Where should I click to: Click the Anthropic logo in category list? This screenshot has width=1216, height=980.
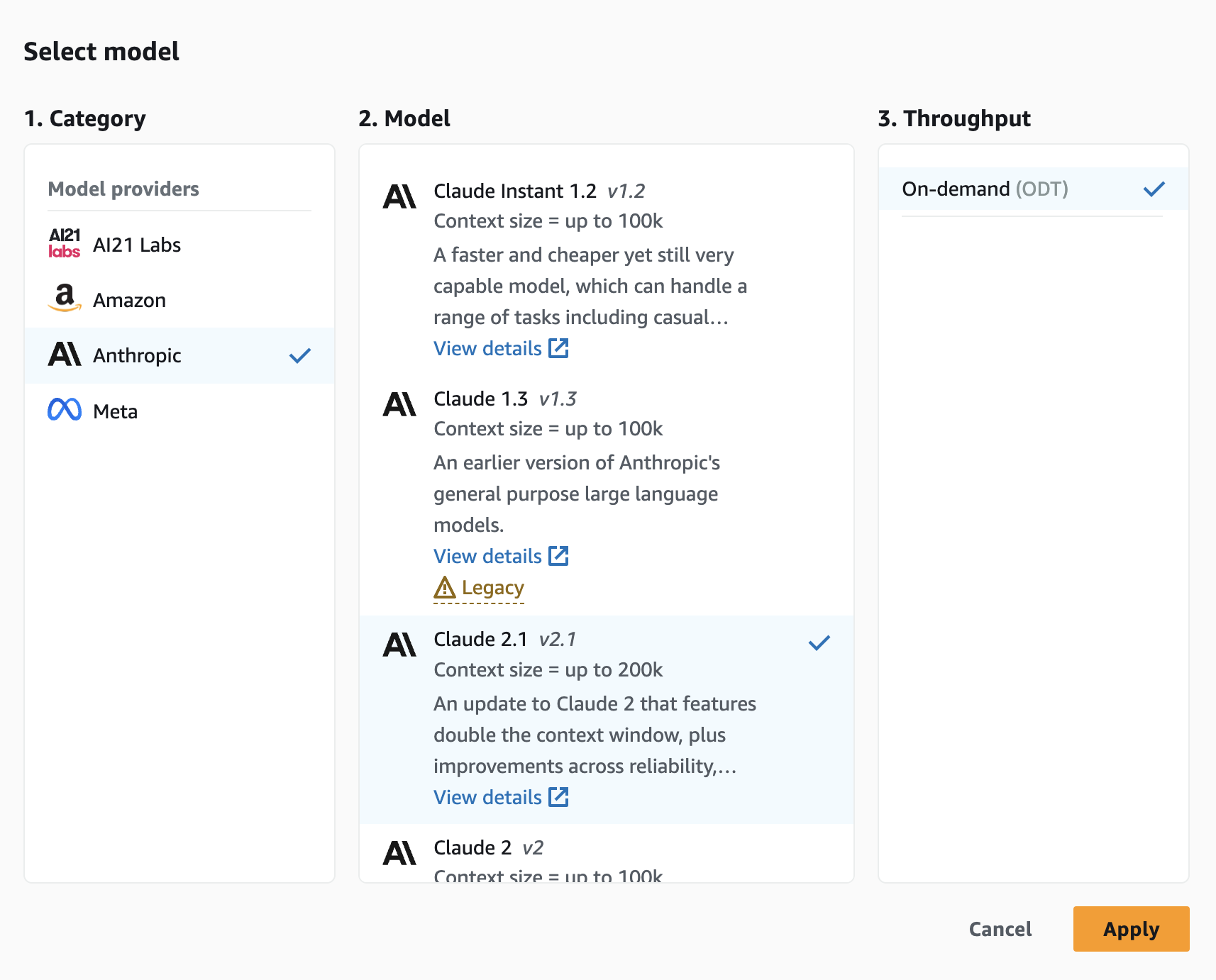(x=65, y=354)
